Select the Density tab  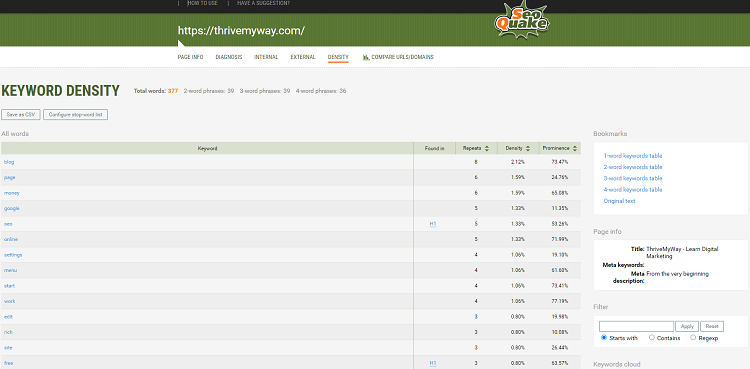[338, 57]
